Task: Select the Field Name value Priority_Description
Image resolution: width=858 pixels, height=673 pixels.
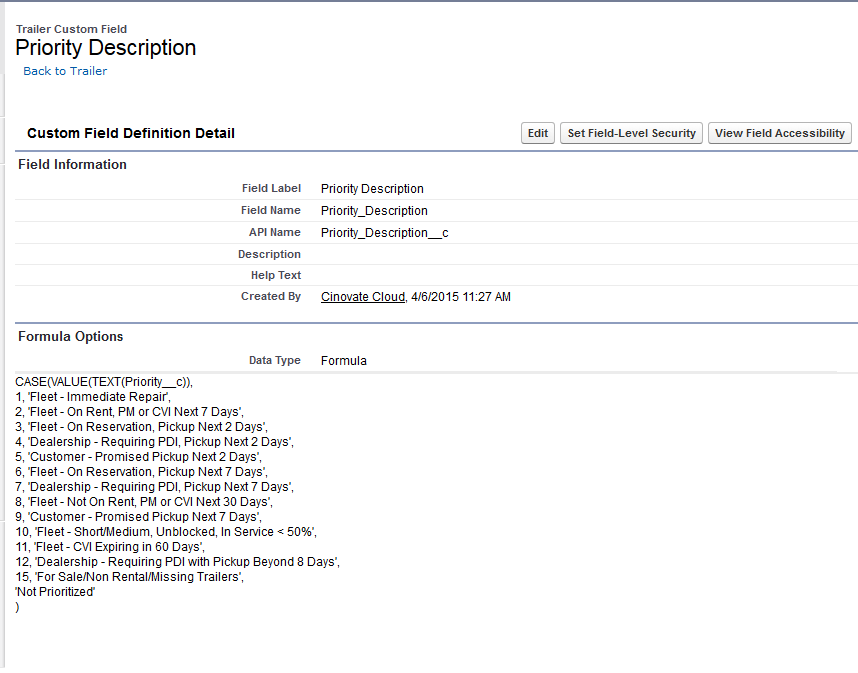Action: coord(374,211)
